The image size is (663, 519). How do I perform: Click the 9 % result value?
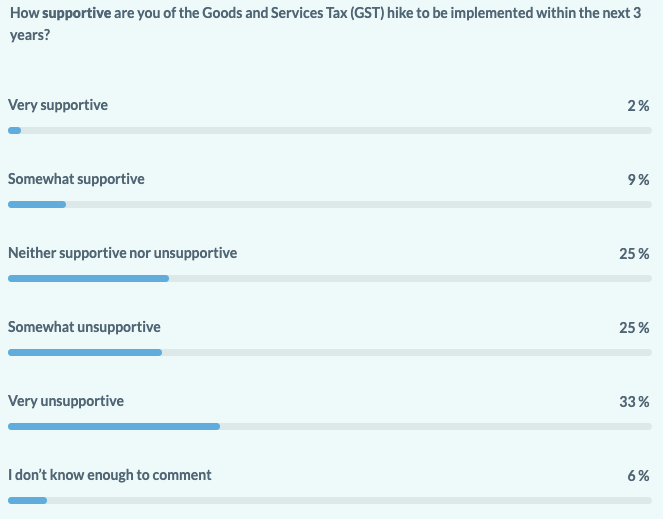(638, 180)
